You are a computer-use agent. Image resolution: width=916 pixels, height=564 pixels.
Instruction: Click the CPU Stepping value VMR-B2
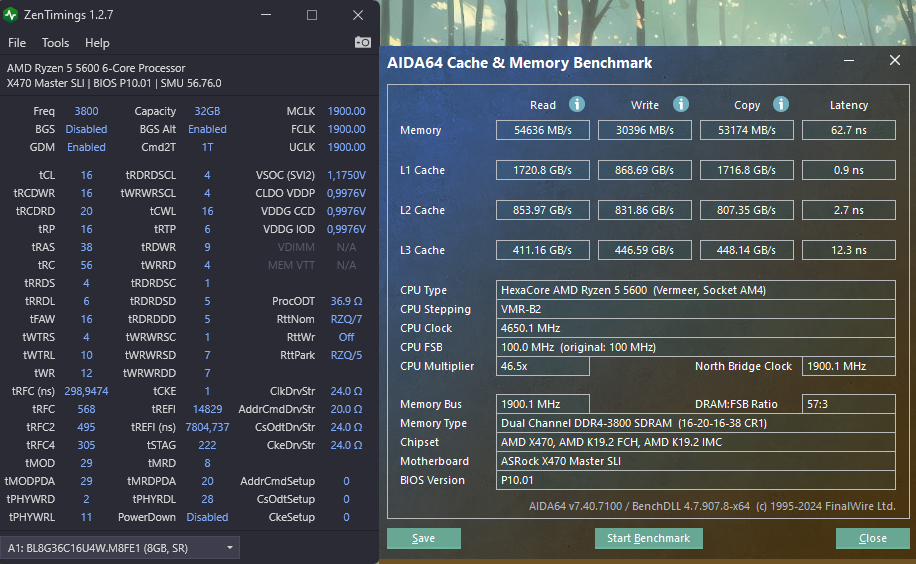[696, 309]
